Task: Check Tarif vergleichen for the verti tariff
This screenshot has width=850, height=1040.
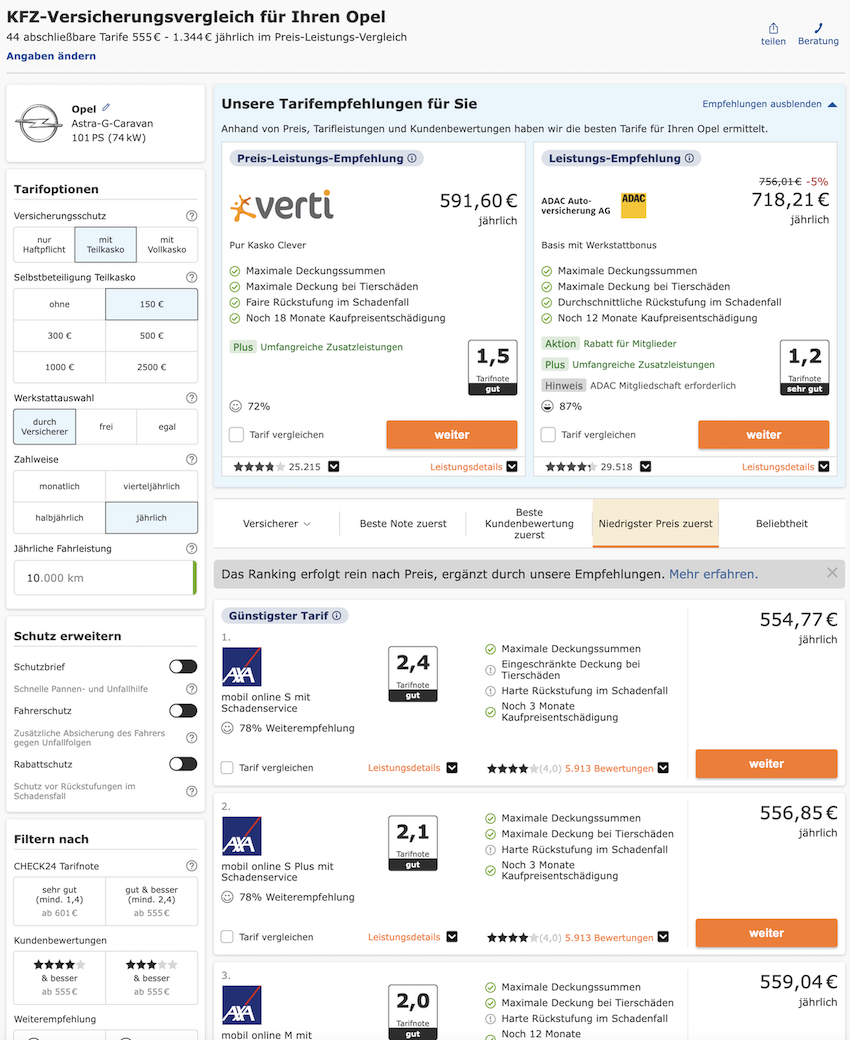Action: (x=236, y=434)
